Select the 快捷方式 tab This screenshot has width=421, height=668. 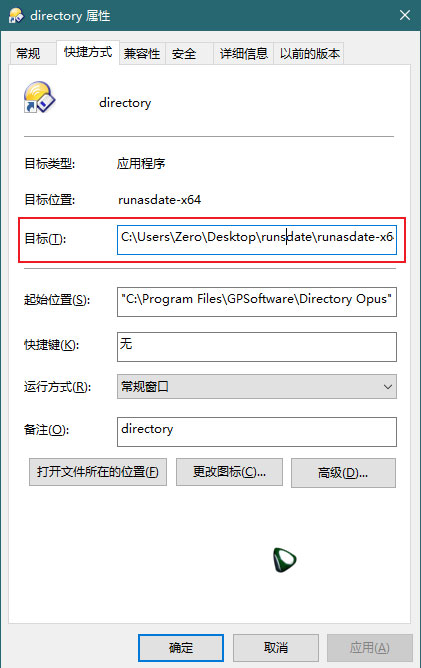point(88,52)
